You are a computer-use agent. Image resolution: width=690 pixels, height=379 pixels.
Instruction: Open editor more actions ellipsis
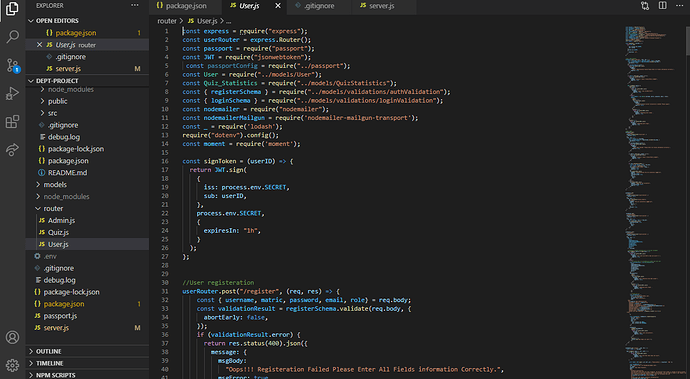click(x=679, y=6)
